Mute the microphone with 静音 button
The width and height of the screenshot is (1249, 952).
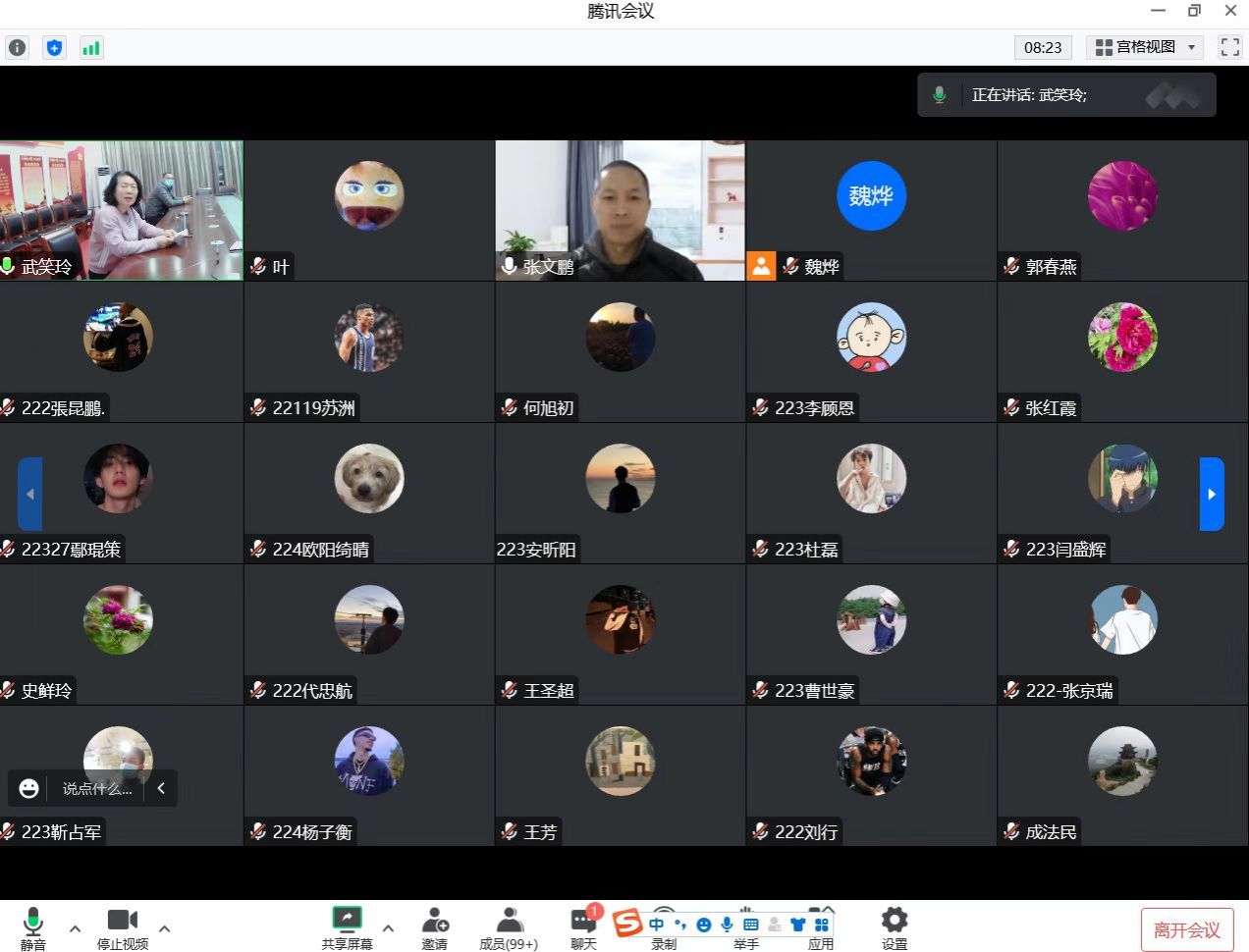click(x=32, y=928)
